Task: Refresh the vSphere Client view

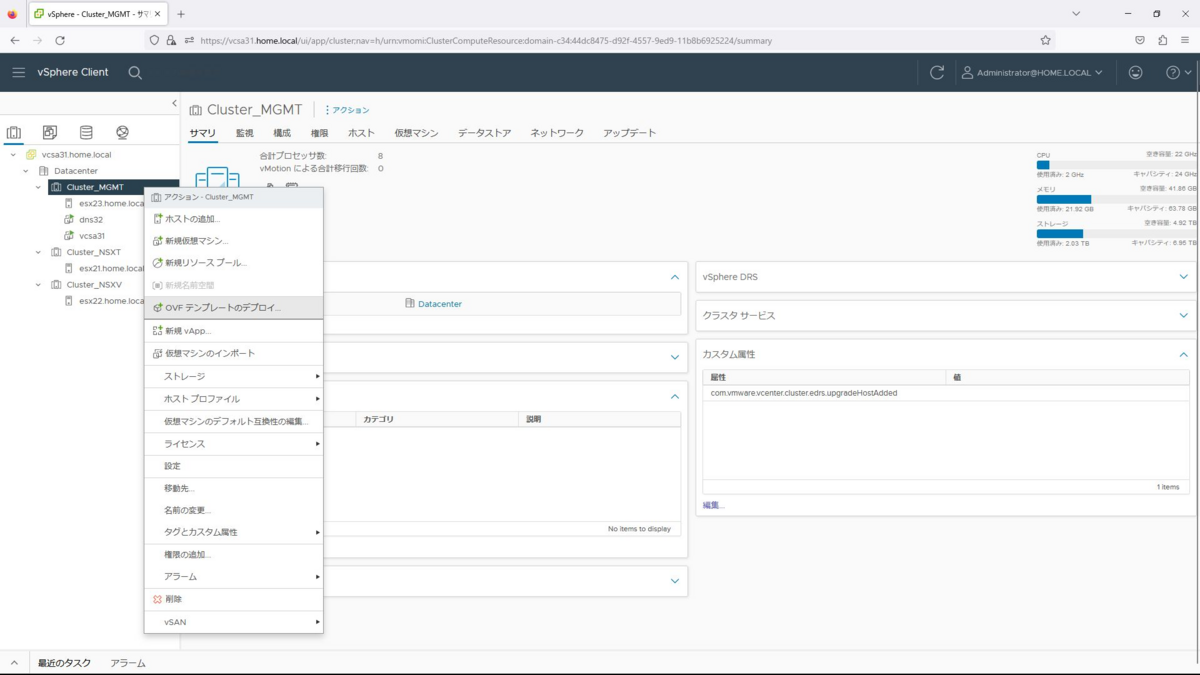Action: point(937,72)
